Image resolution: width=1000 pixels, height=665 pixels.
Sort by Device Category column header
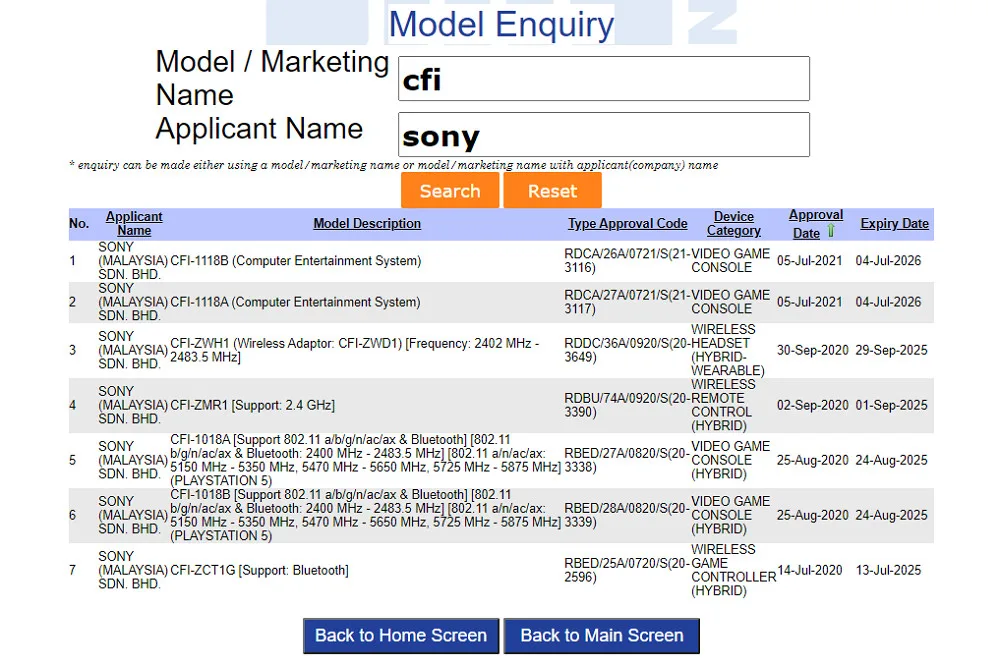click(x=733, y=224)
